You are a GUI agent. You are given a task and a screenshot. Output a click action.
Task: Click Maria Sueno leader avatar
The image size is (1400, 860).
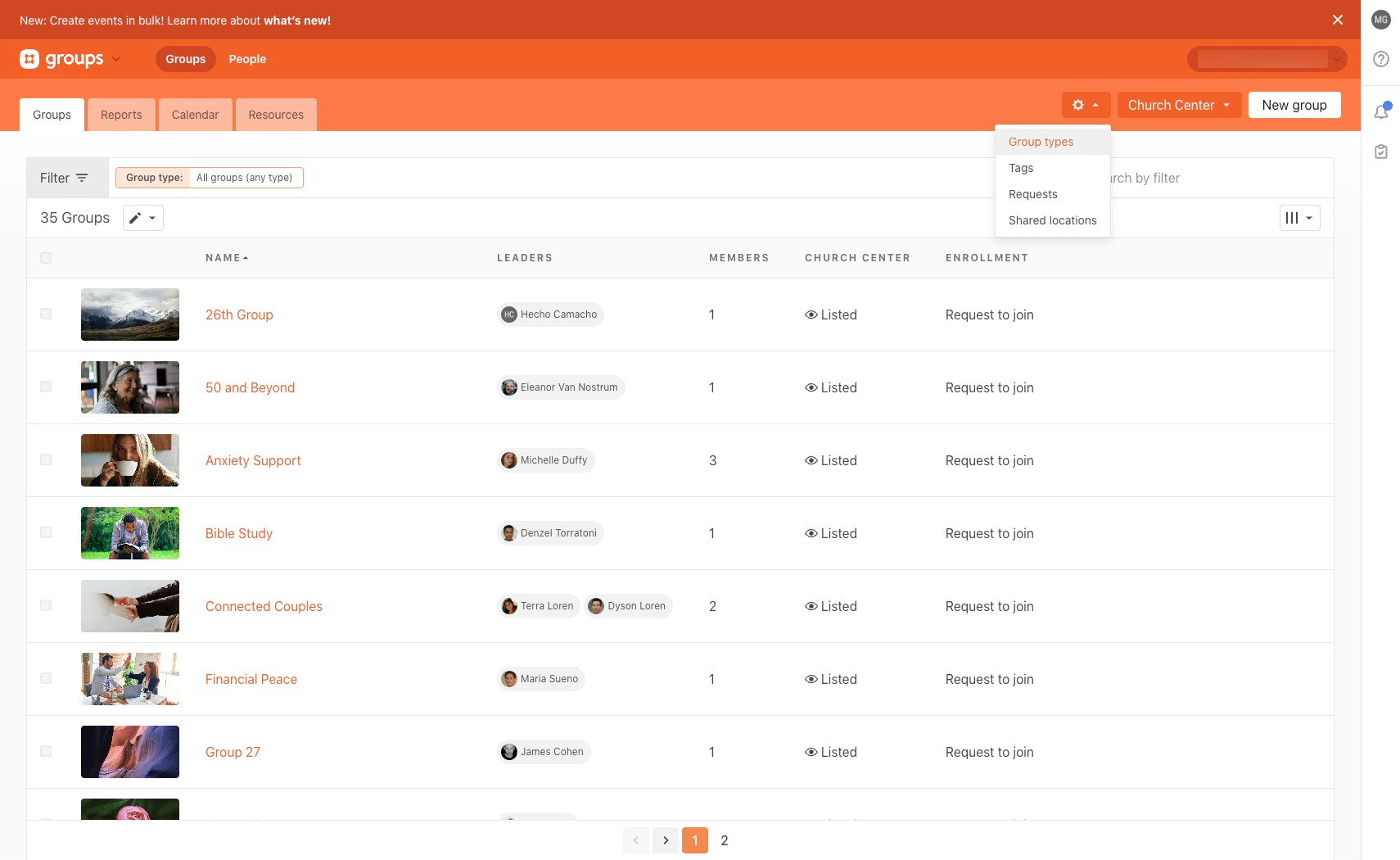click(x=509, y=679)
